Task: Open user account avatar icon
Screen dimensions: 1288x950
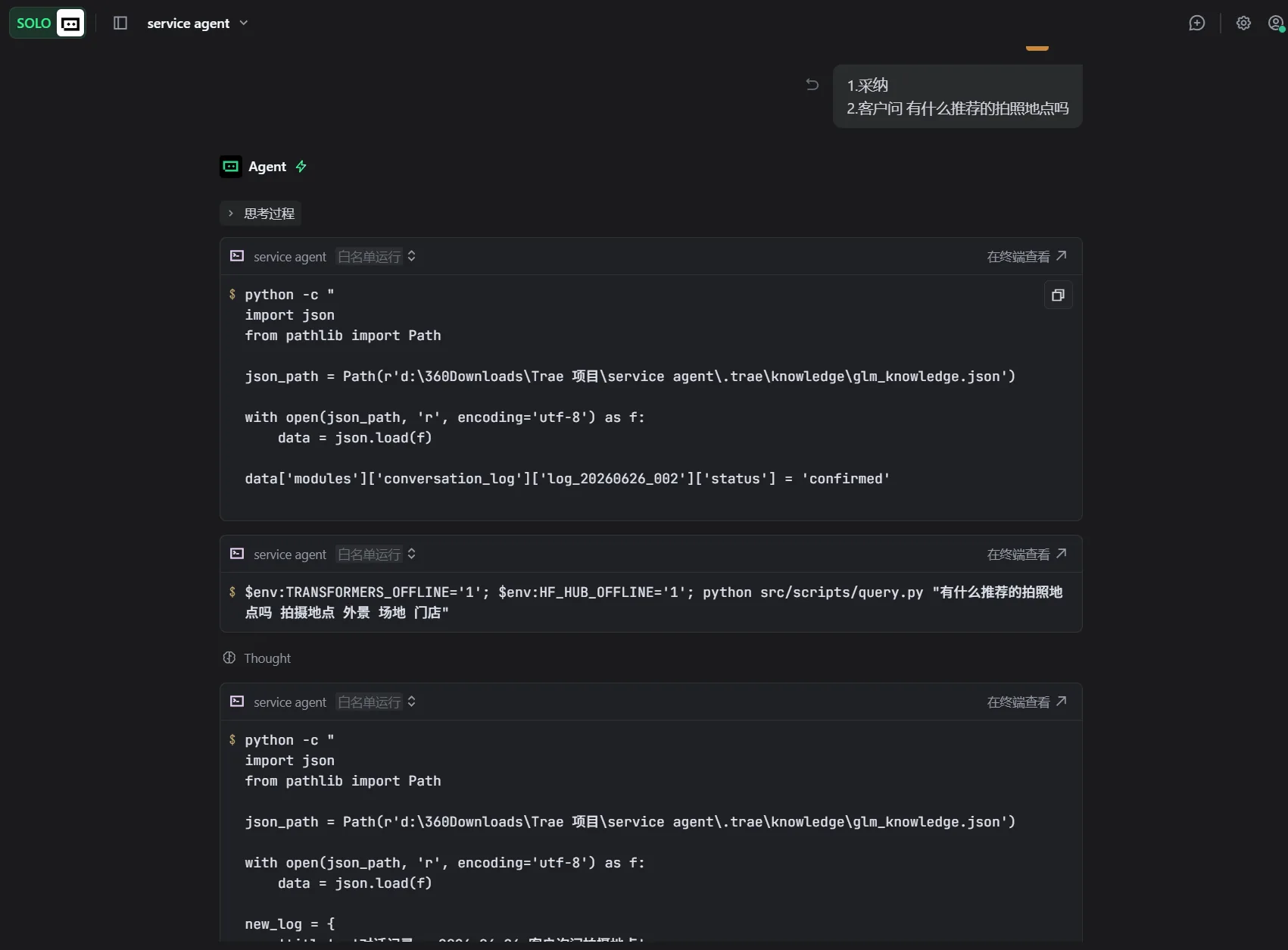Action: tap(1276, 23)
